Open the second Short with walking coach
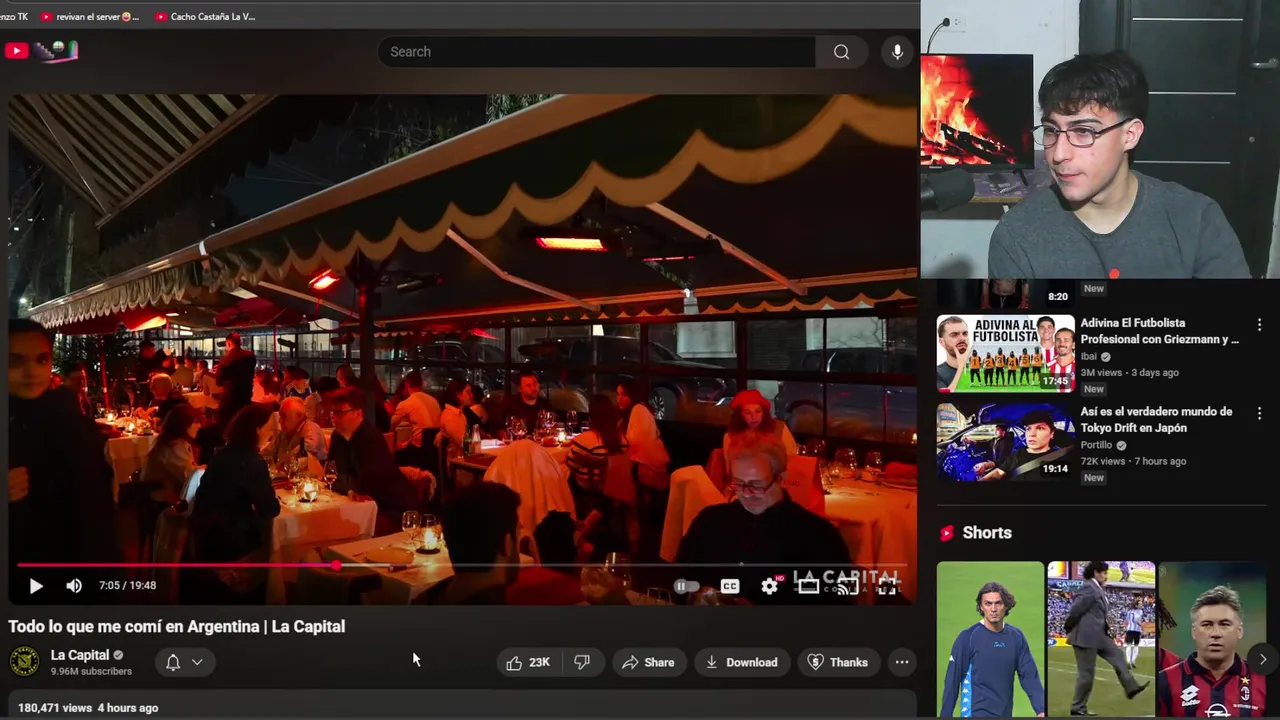 point(1101,639)
